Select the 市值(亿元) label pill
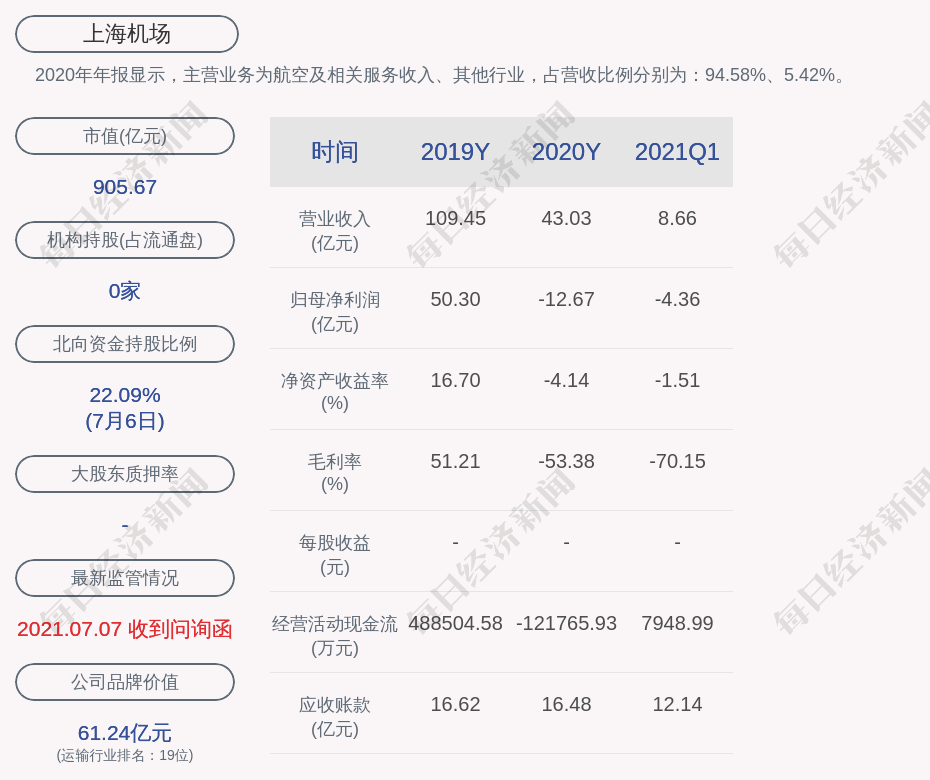Image resolution: width=930 pixels, height=780 pixels. coord(125,136)
